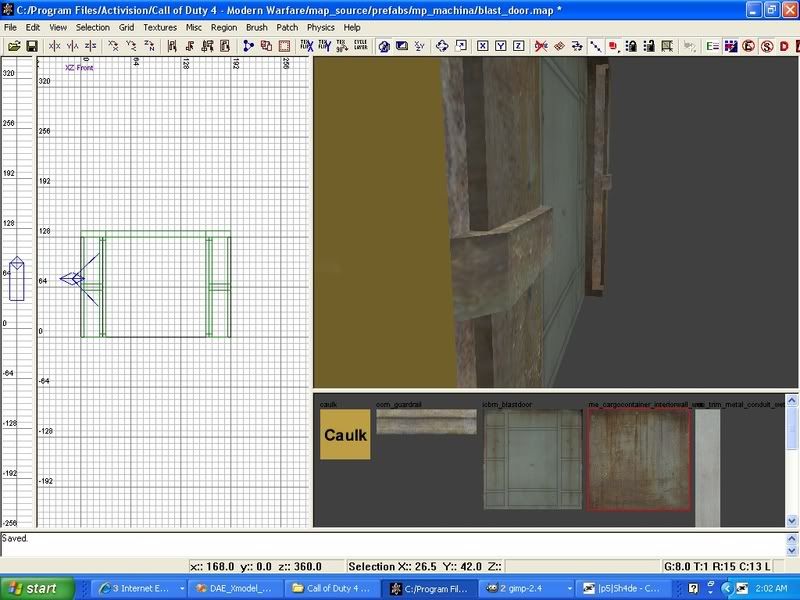
Task: Switch to the DAE_Xmodel taskbar window
Action: [x=235, y=588]
